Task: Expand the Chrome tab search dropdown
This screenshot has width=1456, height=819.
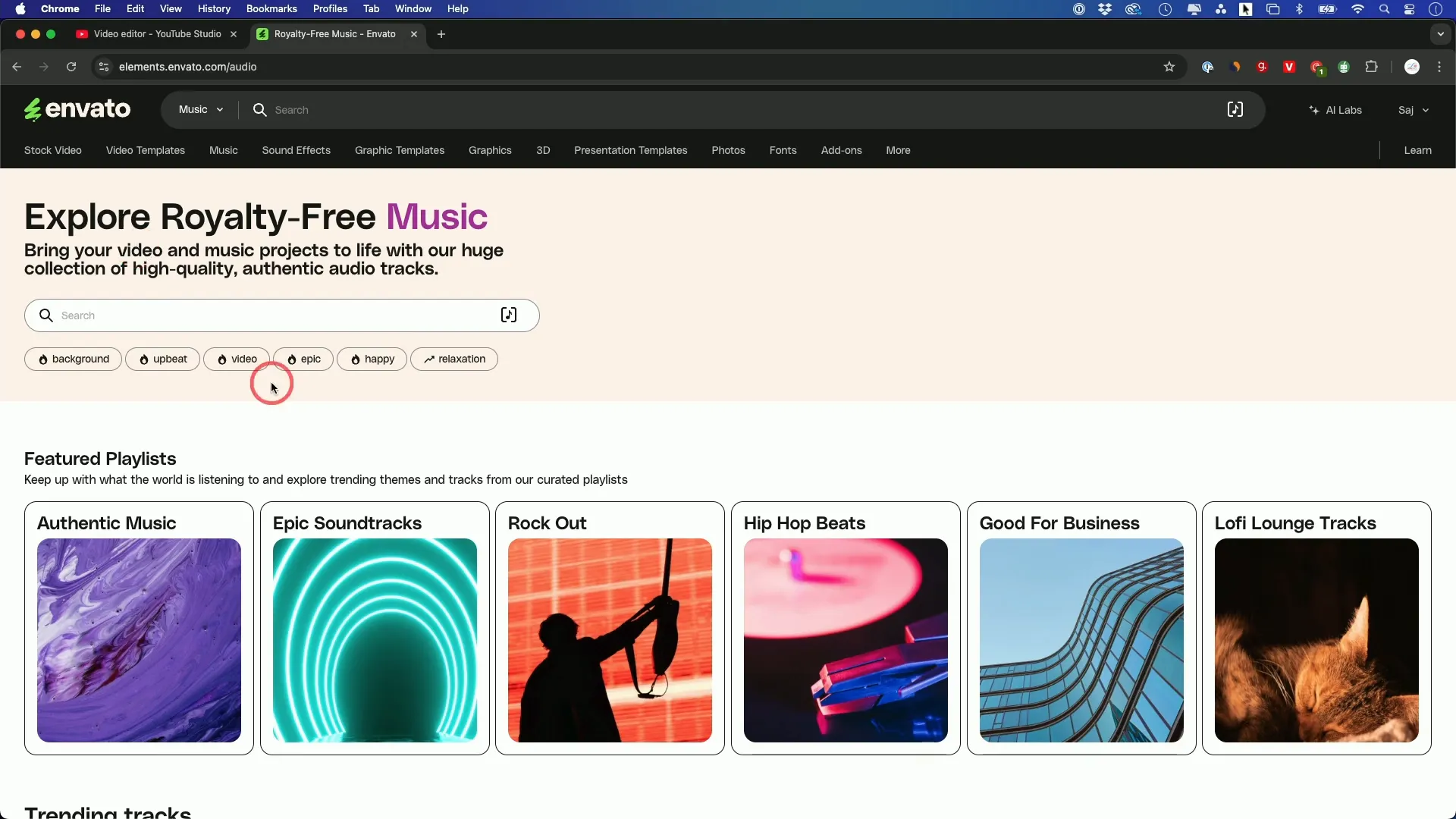Action: tap(1441, 34)
